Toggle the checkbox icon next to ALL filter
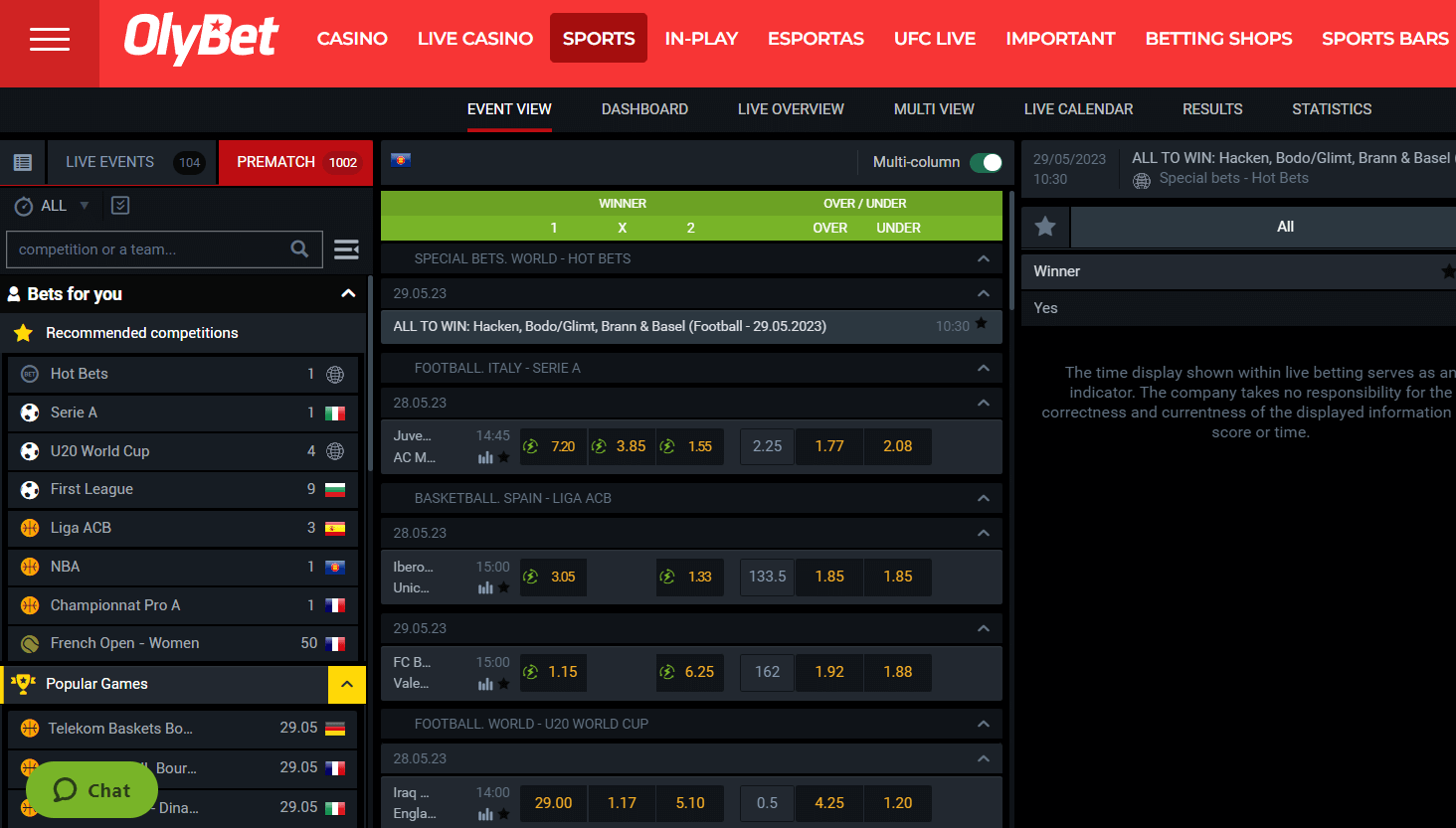The width and height of the screenshot is (1456, 828). [x=120, y=205]
